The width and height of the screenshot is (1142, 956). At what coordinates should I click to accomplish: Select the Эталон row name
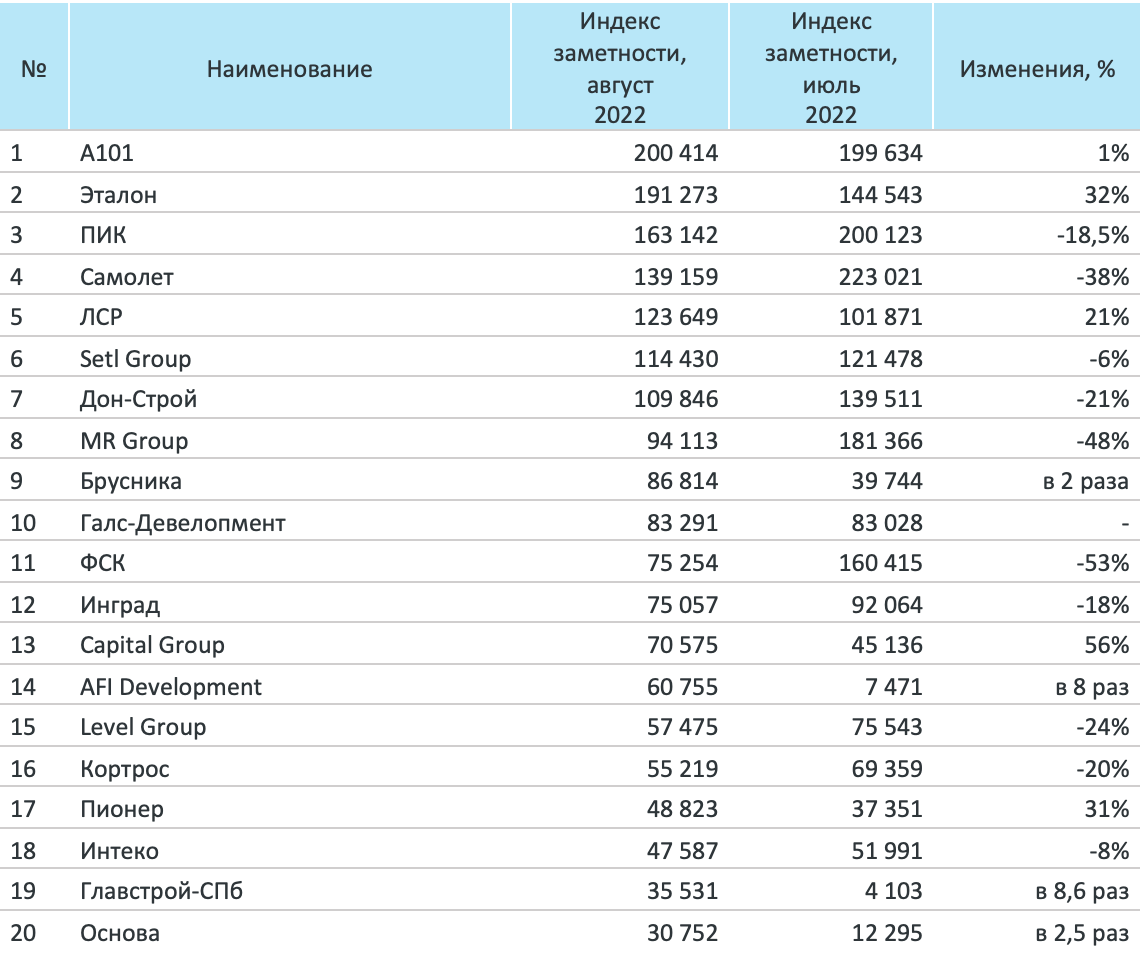pos(118,195)
